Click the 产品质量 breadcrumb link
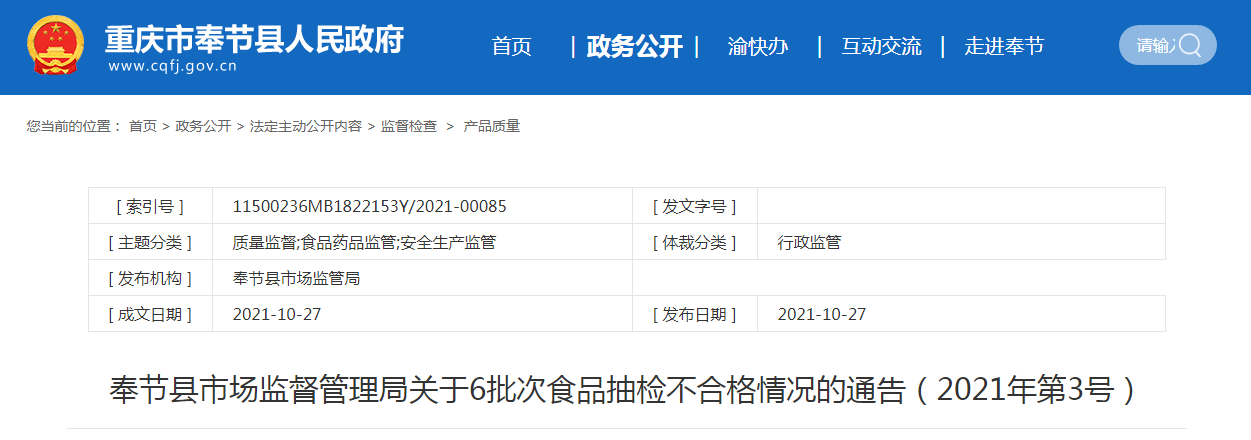Image resolution: width=1251 pixels, height=440 pixels. 492,126
